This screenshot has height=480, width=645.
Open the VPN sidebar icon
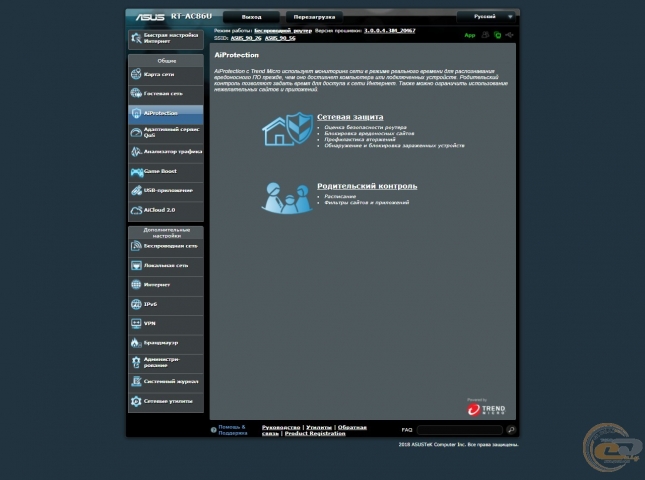pyautogui.click(x=136, y=324)
